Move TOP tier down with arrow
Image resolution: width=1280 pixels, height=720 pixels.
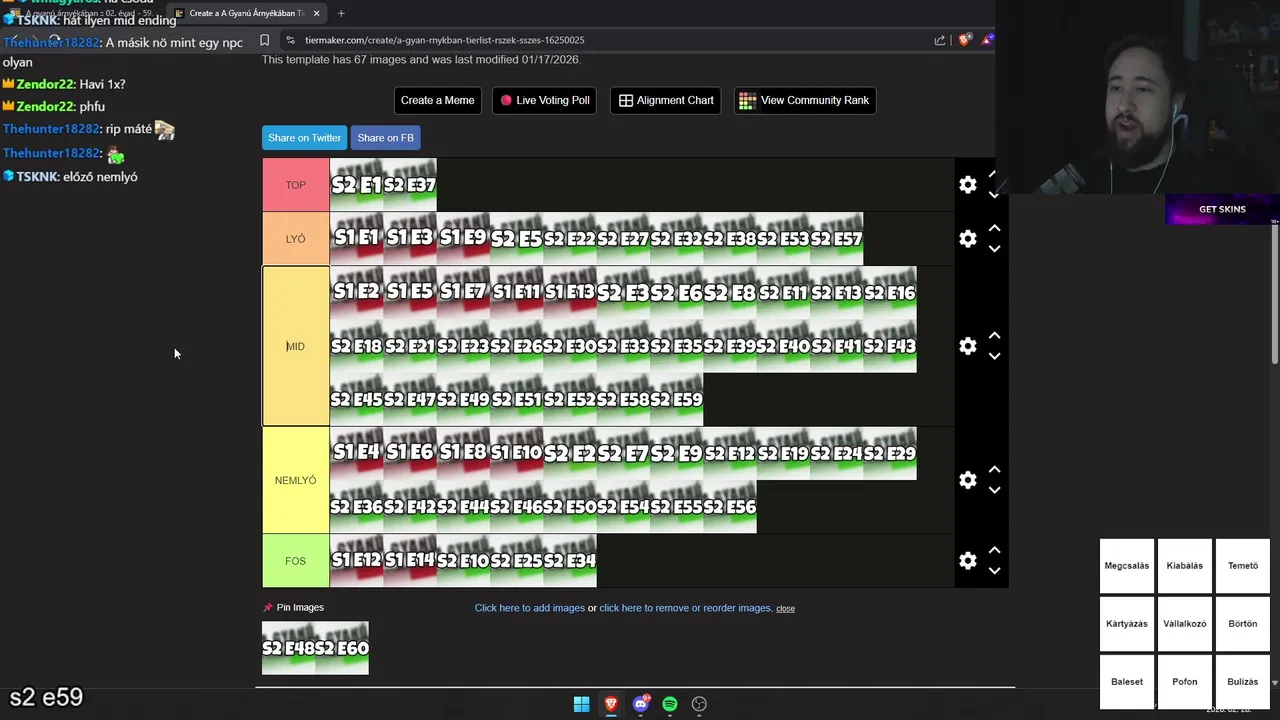point(994,195)
